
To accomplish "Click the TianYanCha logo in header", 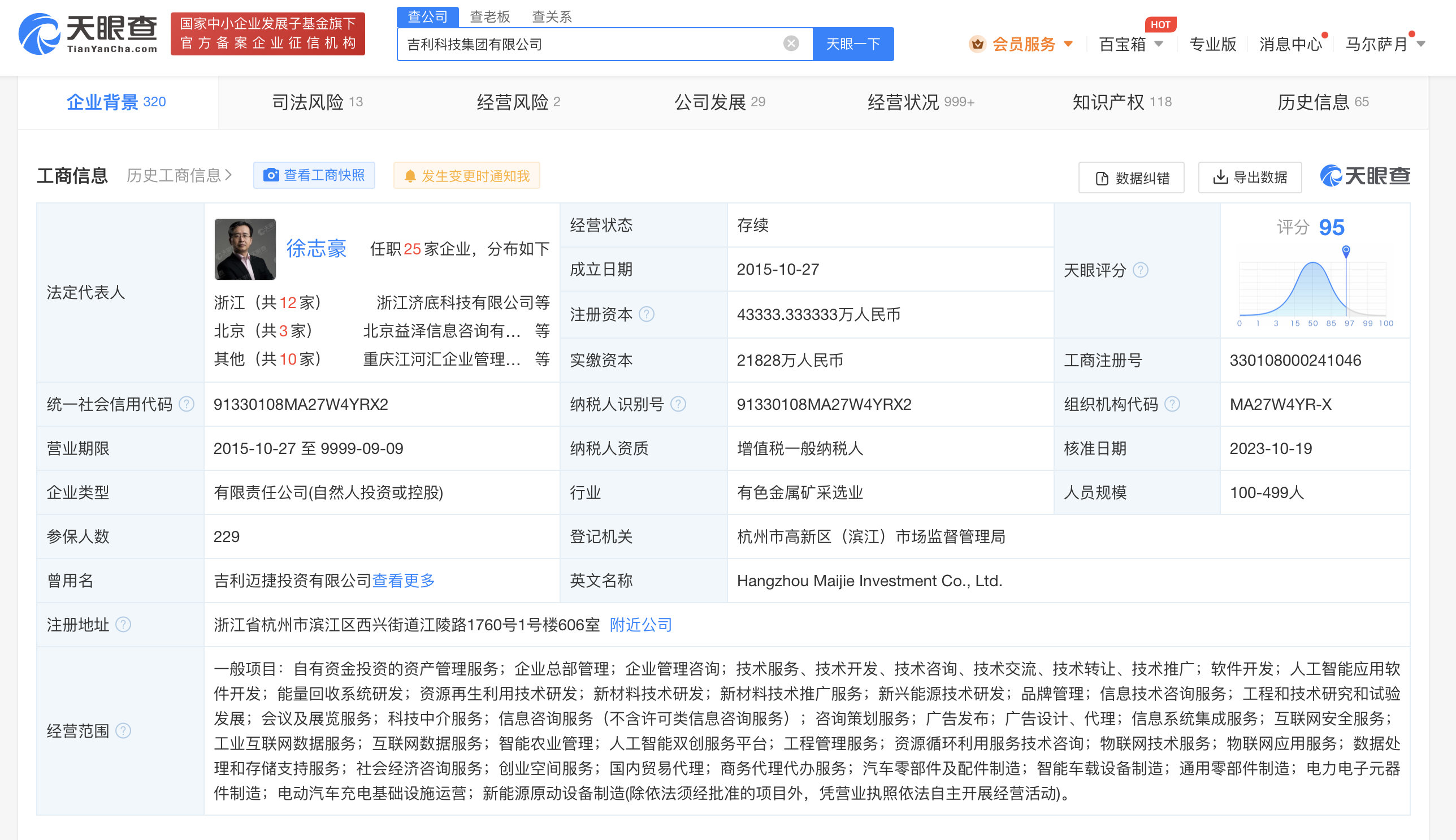I will [x=88, y=34].
